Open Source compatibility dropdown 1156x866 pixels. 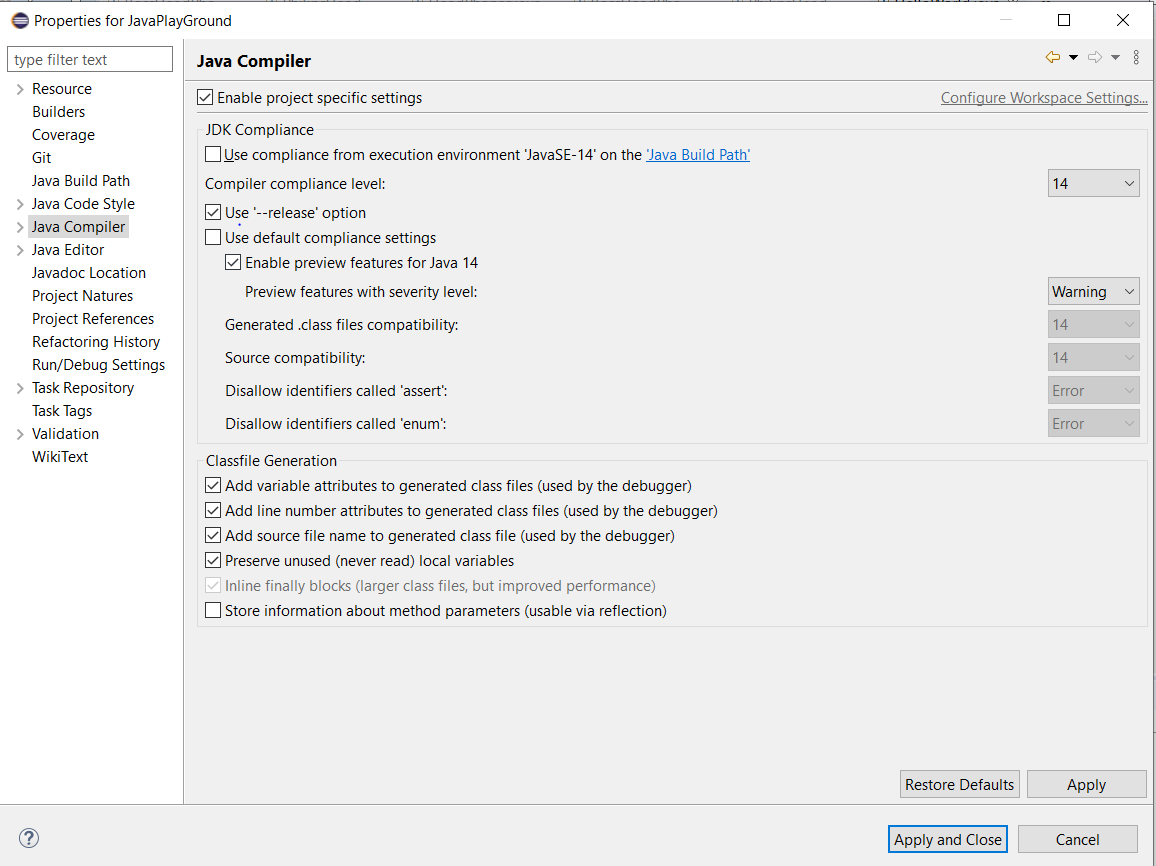click(x=1093, y=357)
